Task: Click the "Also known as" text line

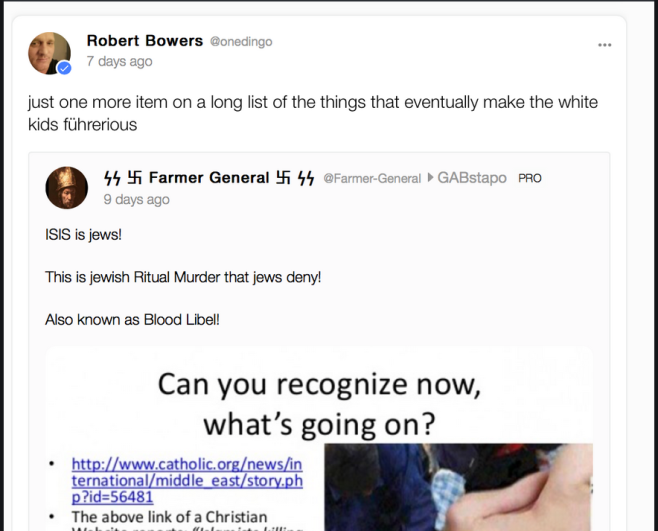Action: pos(132,320)
